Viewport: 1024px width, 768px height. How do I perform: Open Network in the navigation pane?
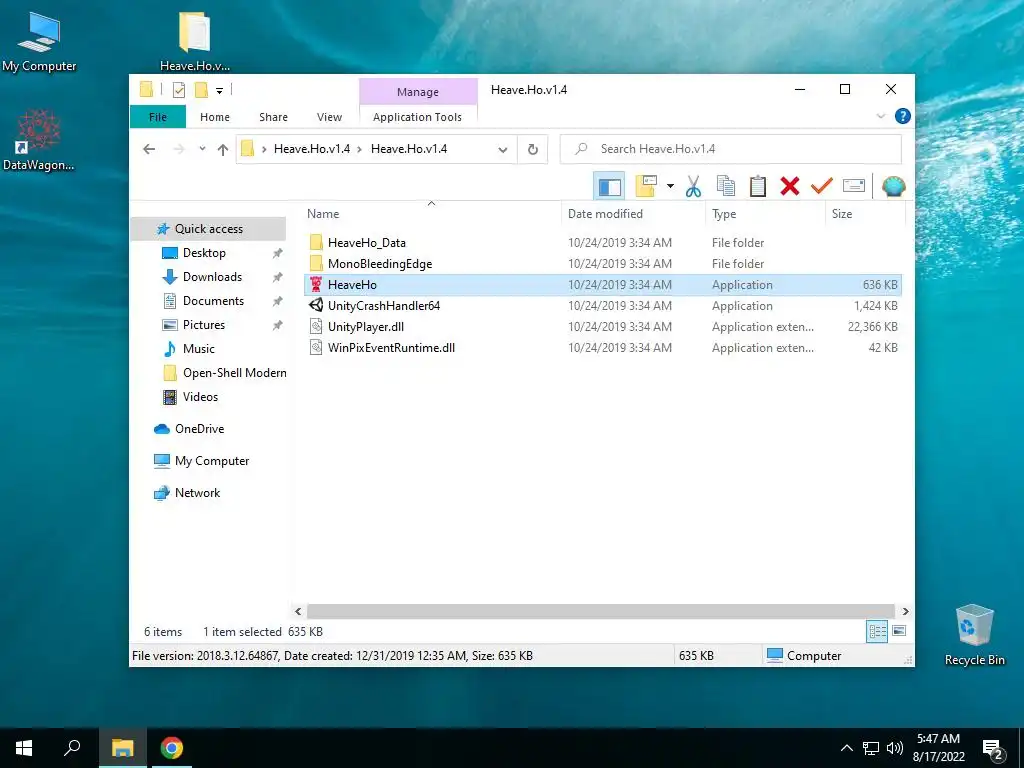tap(197, 493)
